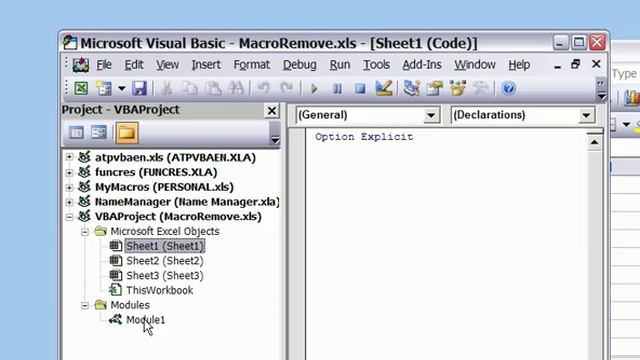The image size is (640, 360).
Task: Click the View Microsoft Excel toolbar icon
Action: point(81,88)
